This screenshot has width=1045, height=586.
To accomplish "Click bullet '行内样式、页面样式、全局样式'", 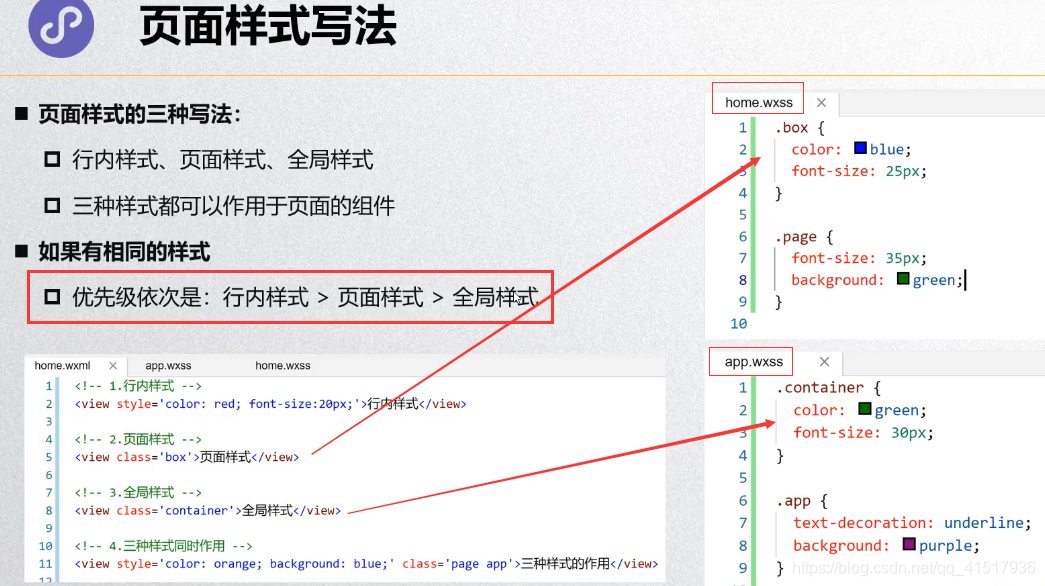I will (223, 160).
